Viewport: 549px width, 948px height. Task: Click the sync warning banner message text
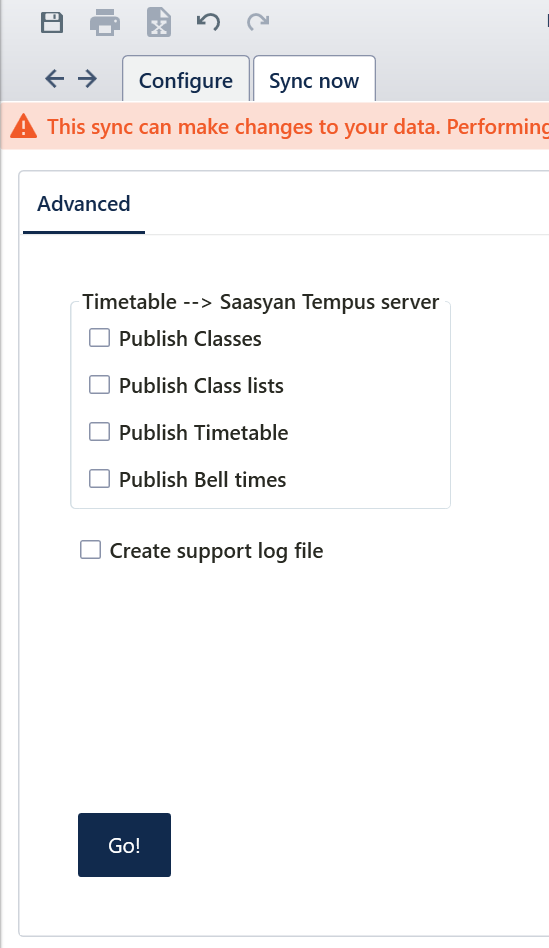[x=298, y=127]
